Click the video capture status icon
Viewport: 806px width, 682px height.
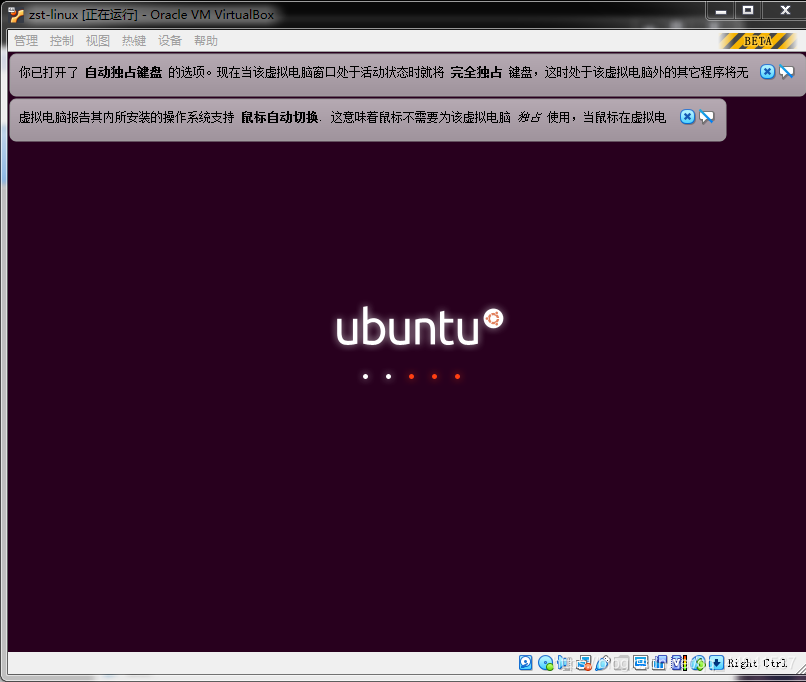tap(660, 662)
